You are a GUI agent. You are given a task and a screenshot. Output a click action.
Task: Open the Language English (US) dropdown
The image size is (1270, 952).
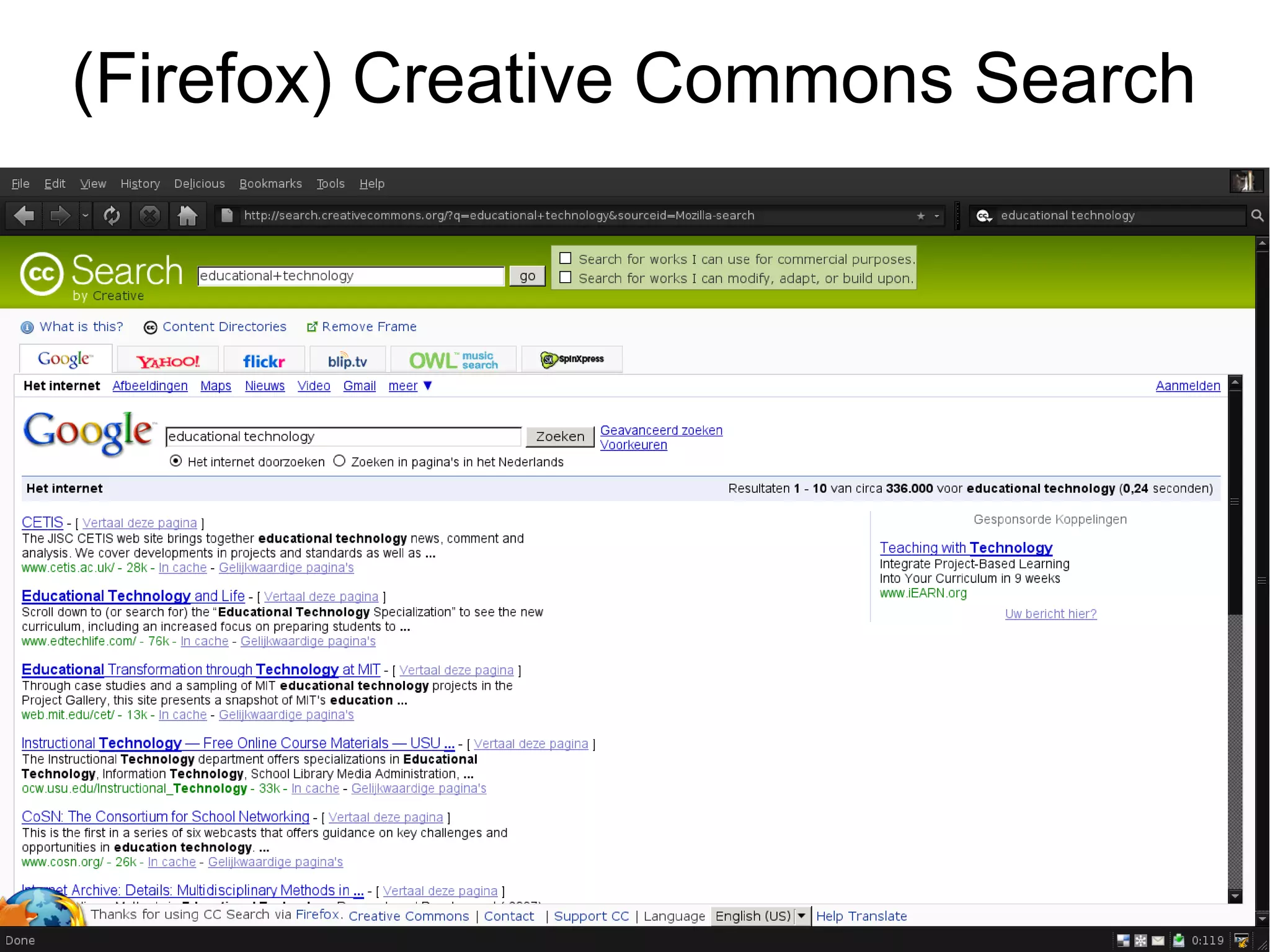tap(761, 916)
